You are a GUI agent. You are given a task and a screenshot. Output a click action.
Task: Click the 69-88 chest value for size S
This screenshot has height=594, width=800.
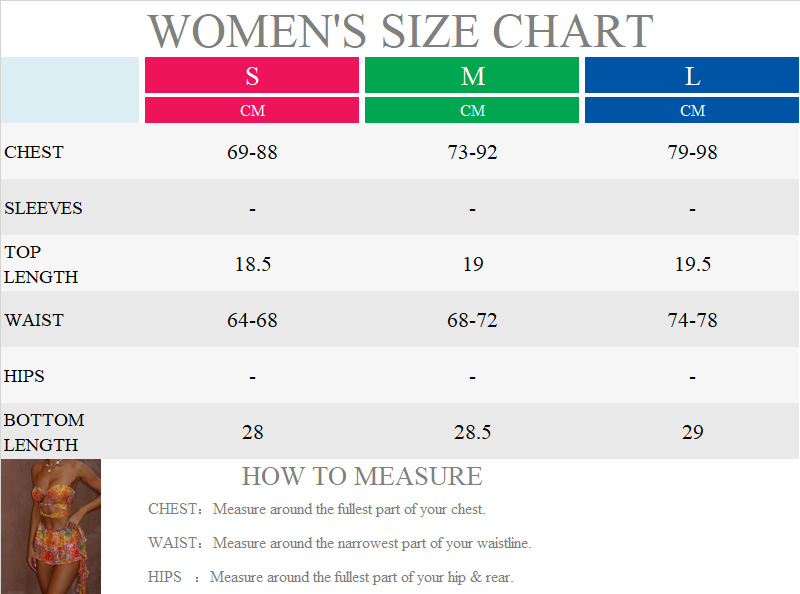click(x=252, y=152)
